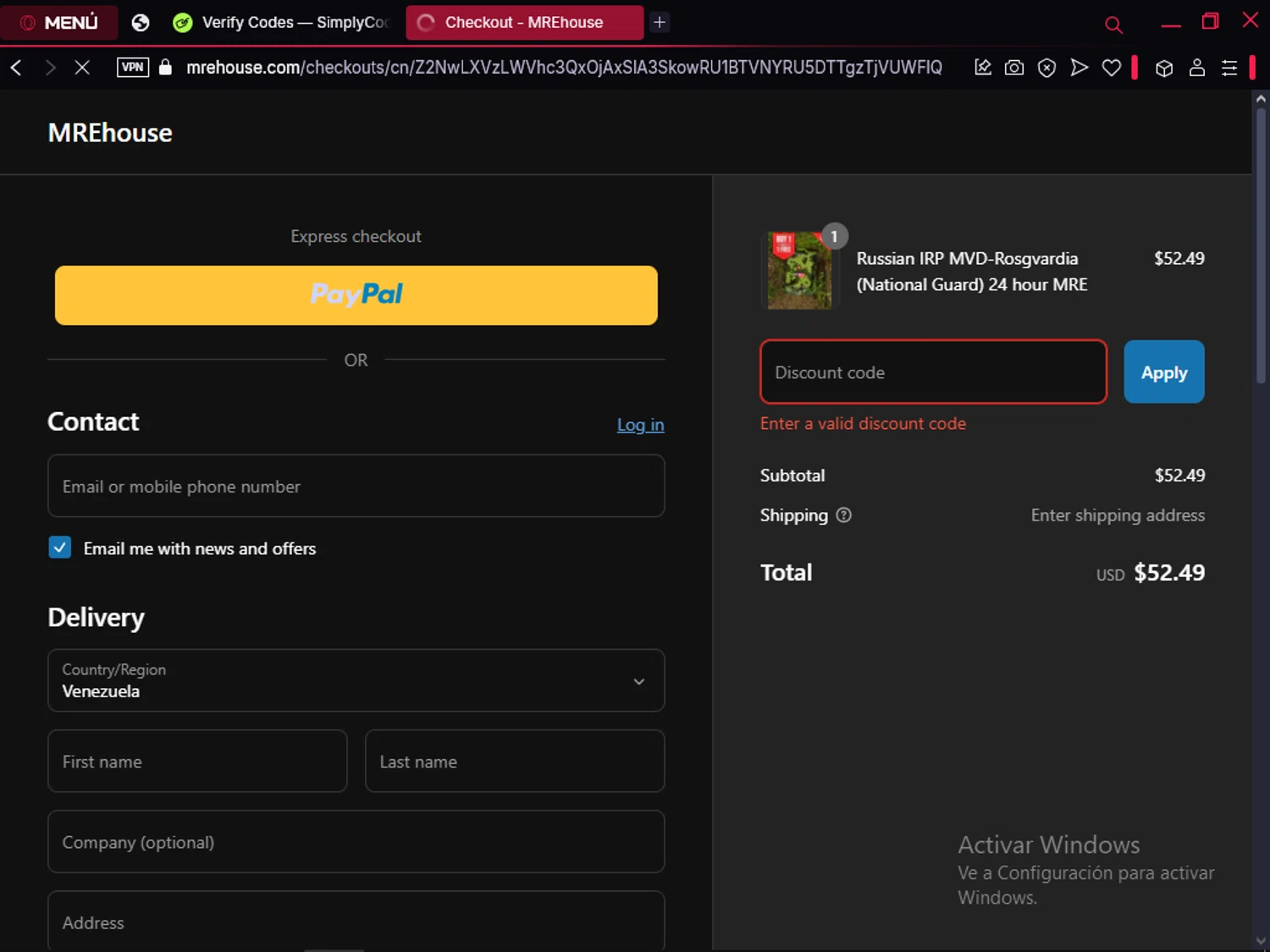Screen dimensions: 1270x952
Task: Uncheck Email me with news and offers
Action: [60, 548]
